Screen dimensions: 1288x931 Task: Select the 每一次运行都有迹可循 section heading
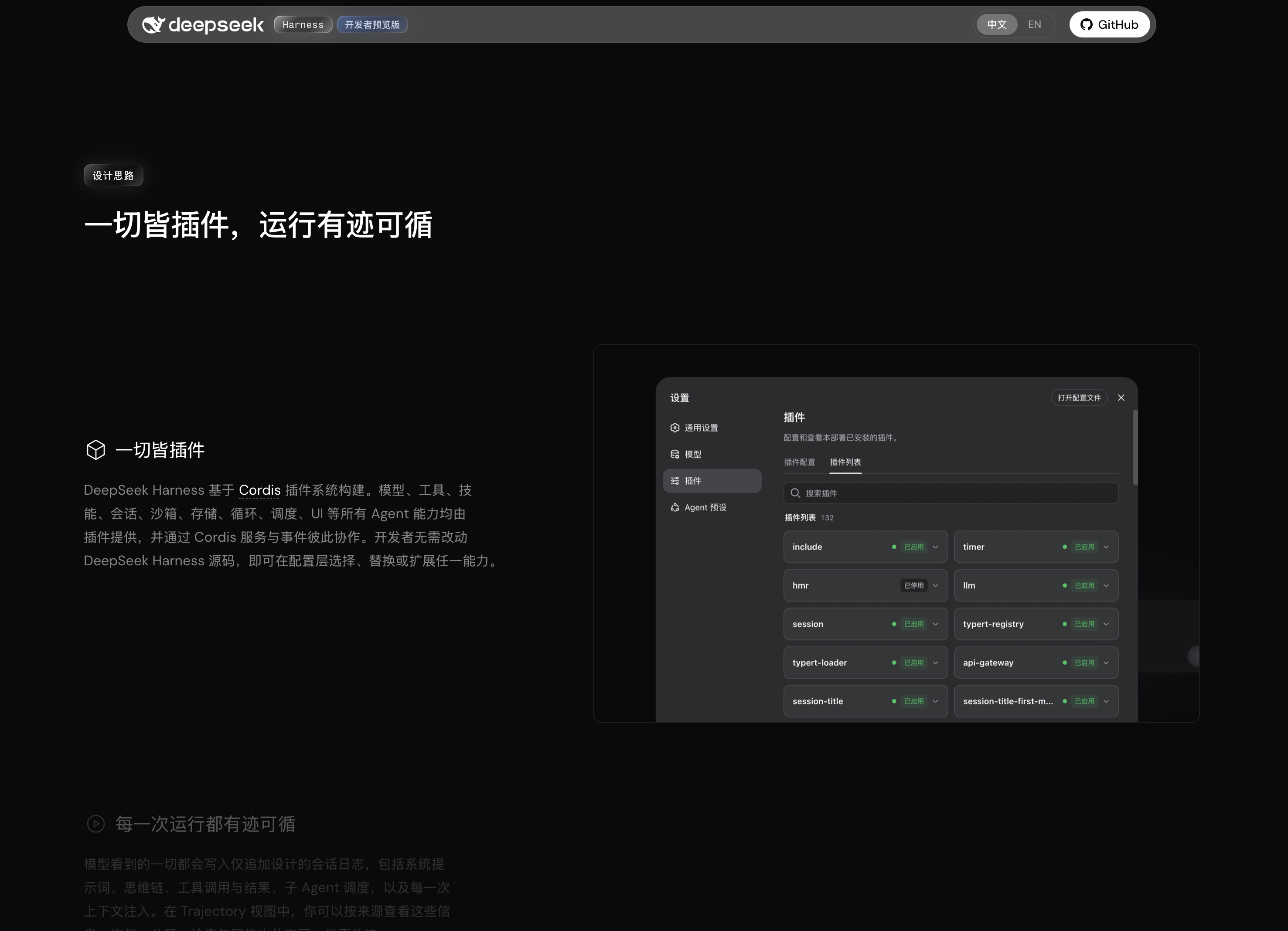coord(205,824)
